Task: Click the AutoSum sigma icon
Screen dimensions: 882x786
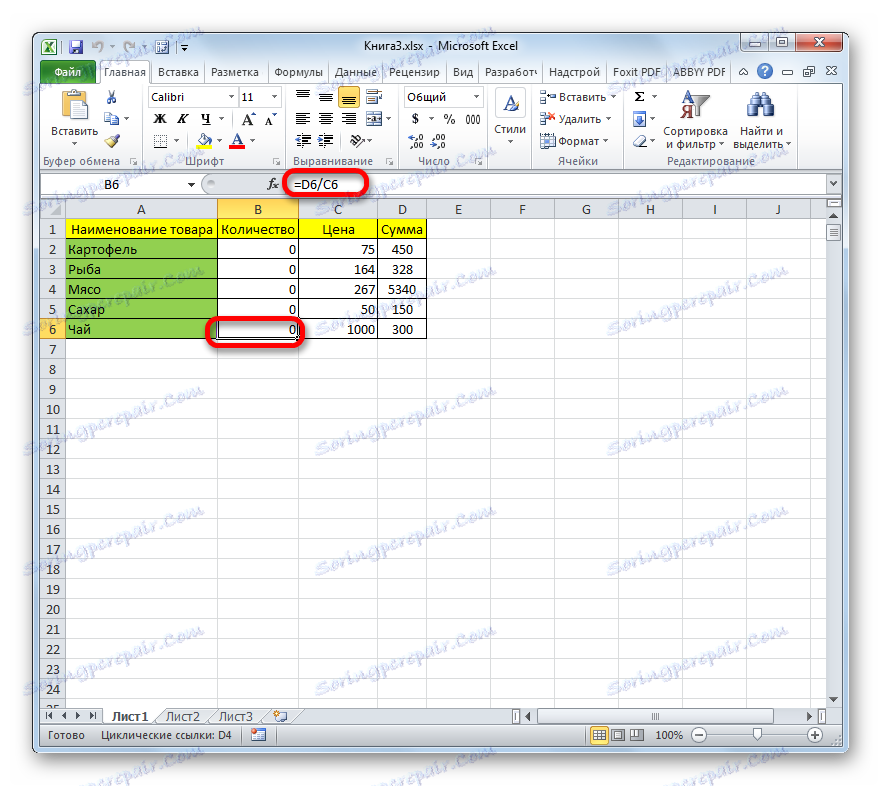Action: tap(640, 97)
